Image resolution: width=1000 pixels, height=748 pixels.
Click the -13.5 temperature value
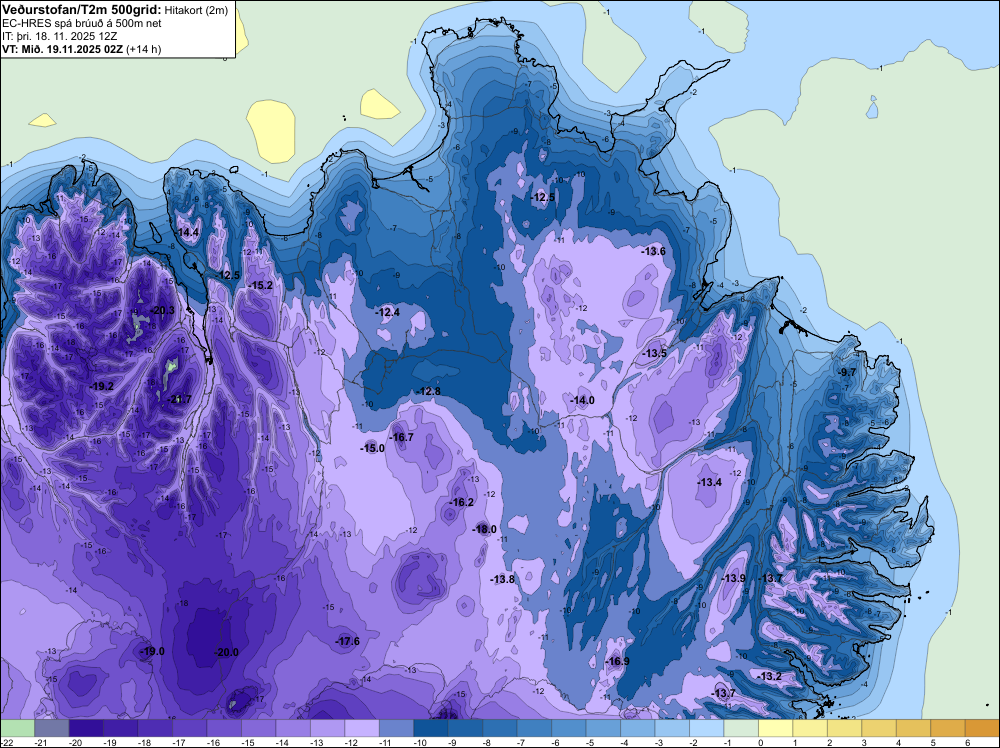point(654,353)
